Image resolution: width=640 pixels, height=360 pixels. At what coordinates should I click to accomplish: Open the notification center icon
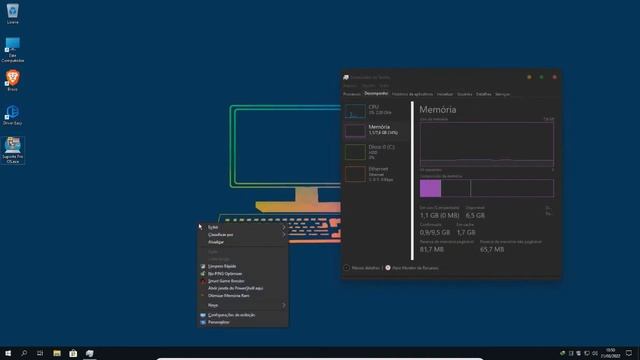(x=629, y=353)
